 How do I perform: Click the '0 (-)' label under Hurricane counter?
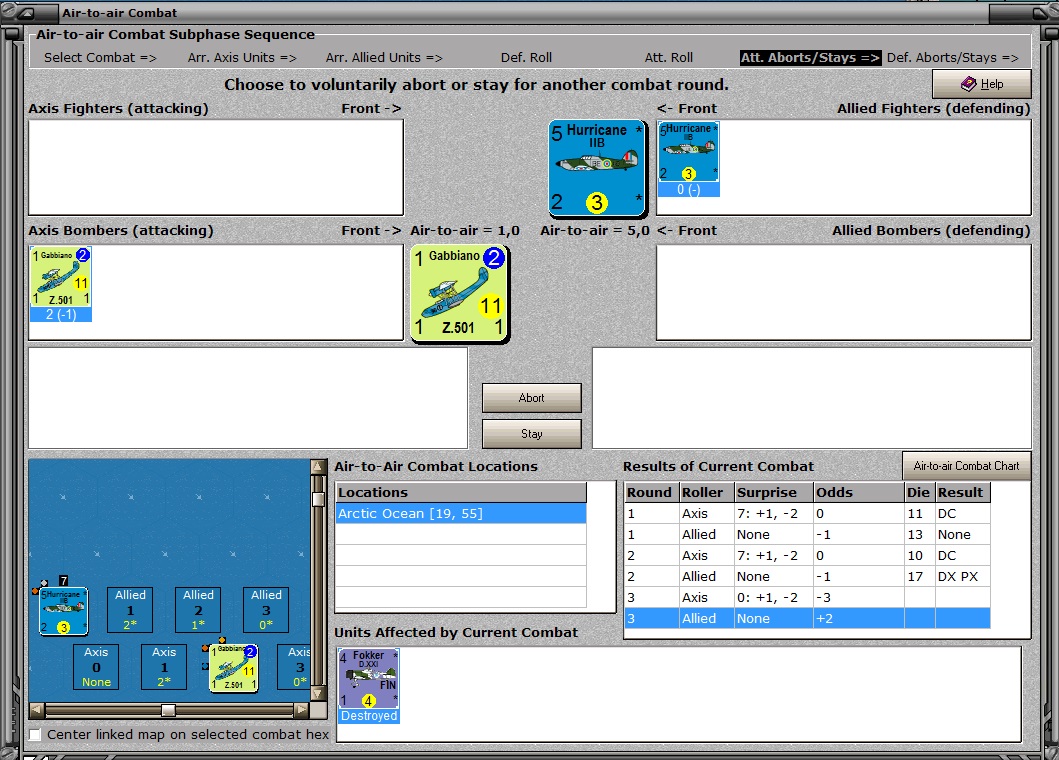(688, 190)
